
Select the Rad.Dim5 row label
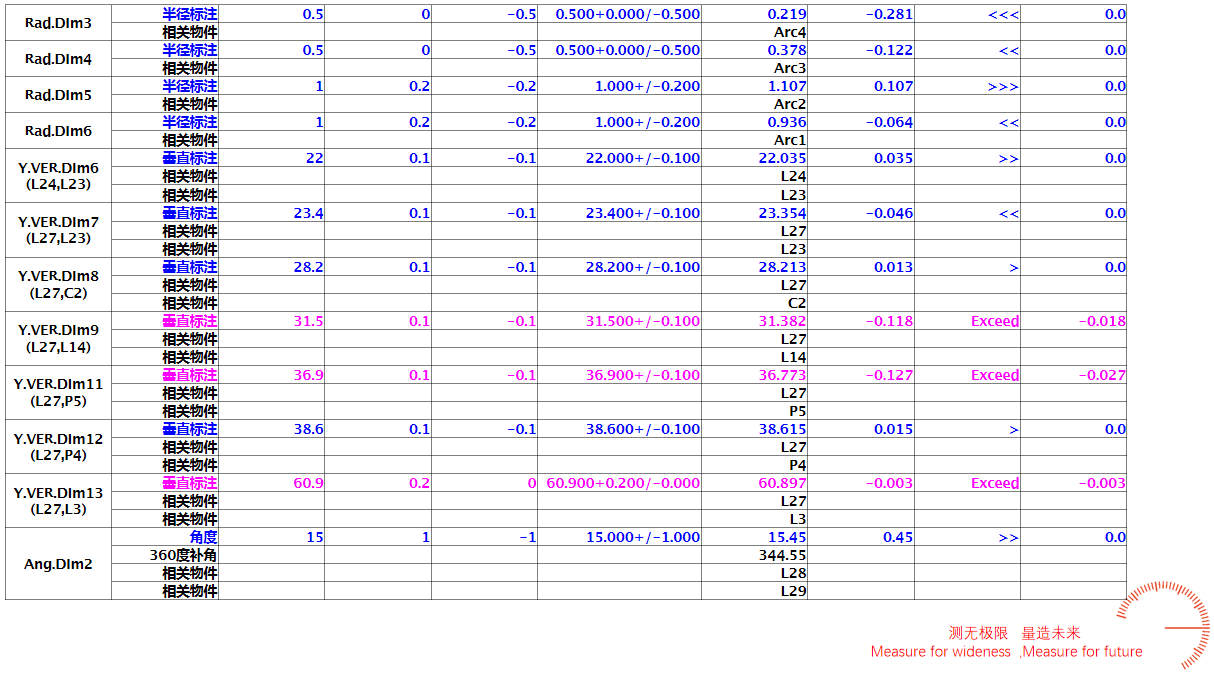click(x=58, y=95)
